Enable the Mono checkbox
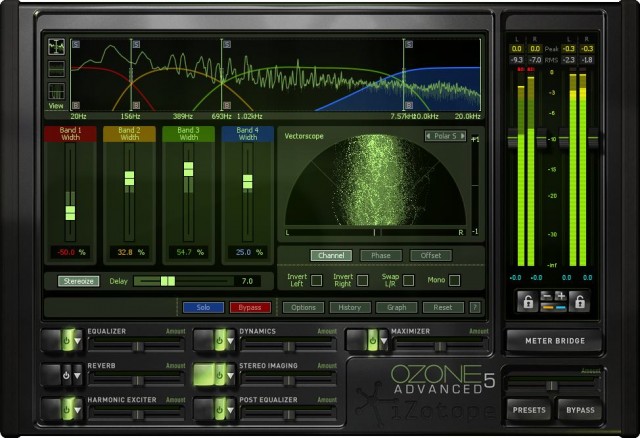This screenshot has height=438, width=640. tap(454, 281)
